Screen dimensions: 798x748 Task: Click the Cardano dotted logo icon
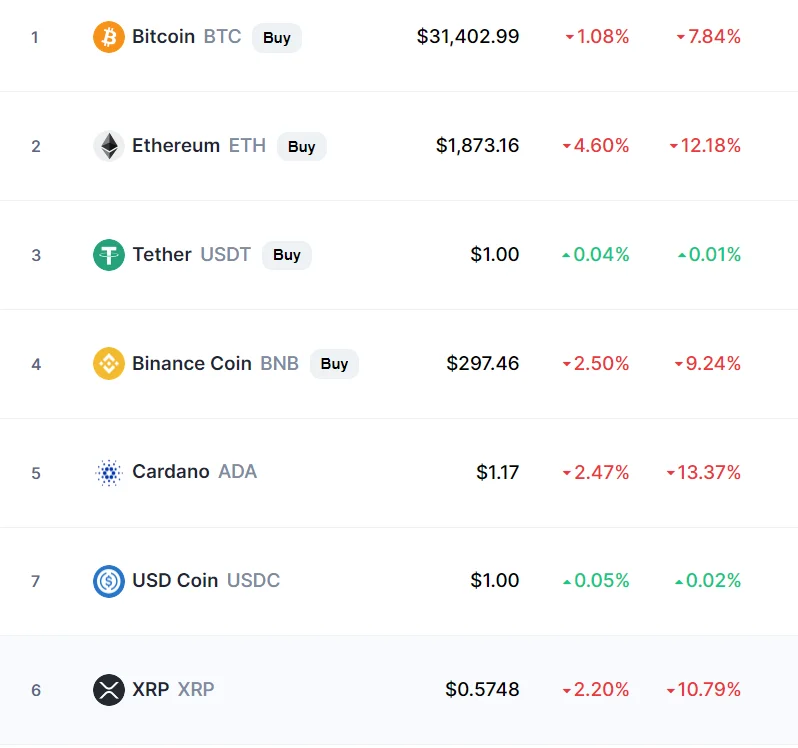pos(109,473)
